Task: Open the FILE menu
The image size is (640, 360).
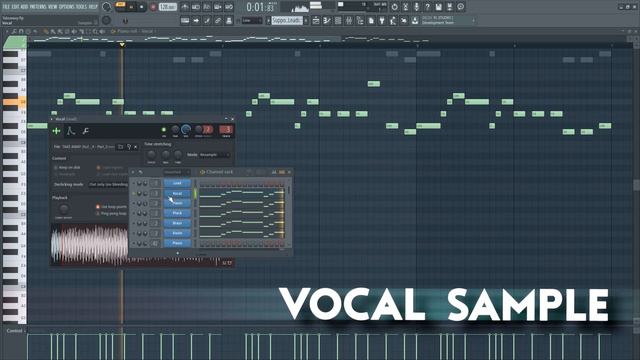Action: click(x=6, y=7)
